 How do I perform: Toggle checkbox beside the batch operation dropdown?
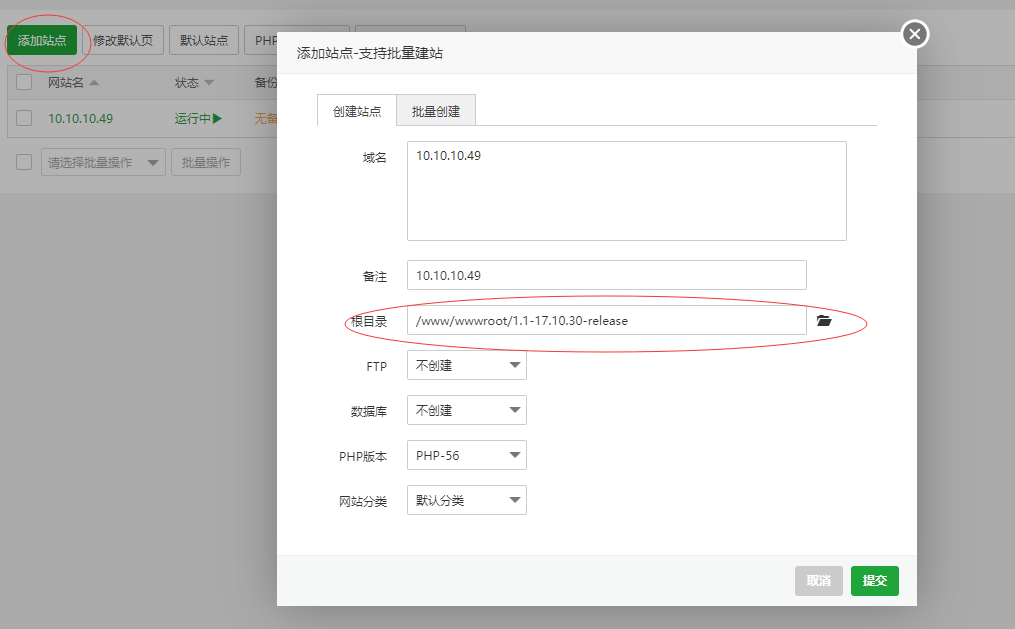coord(22,161)
